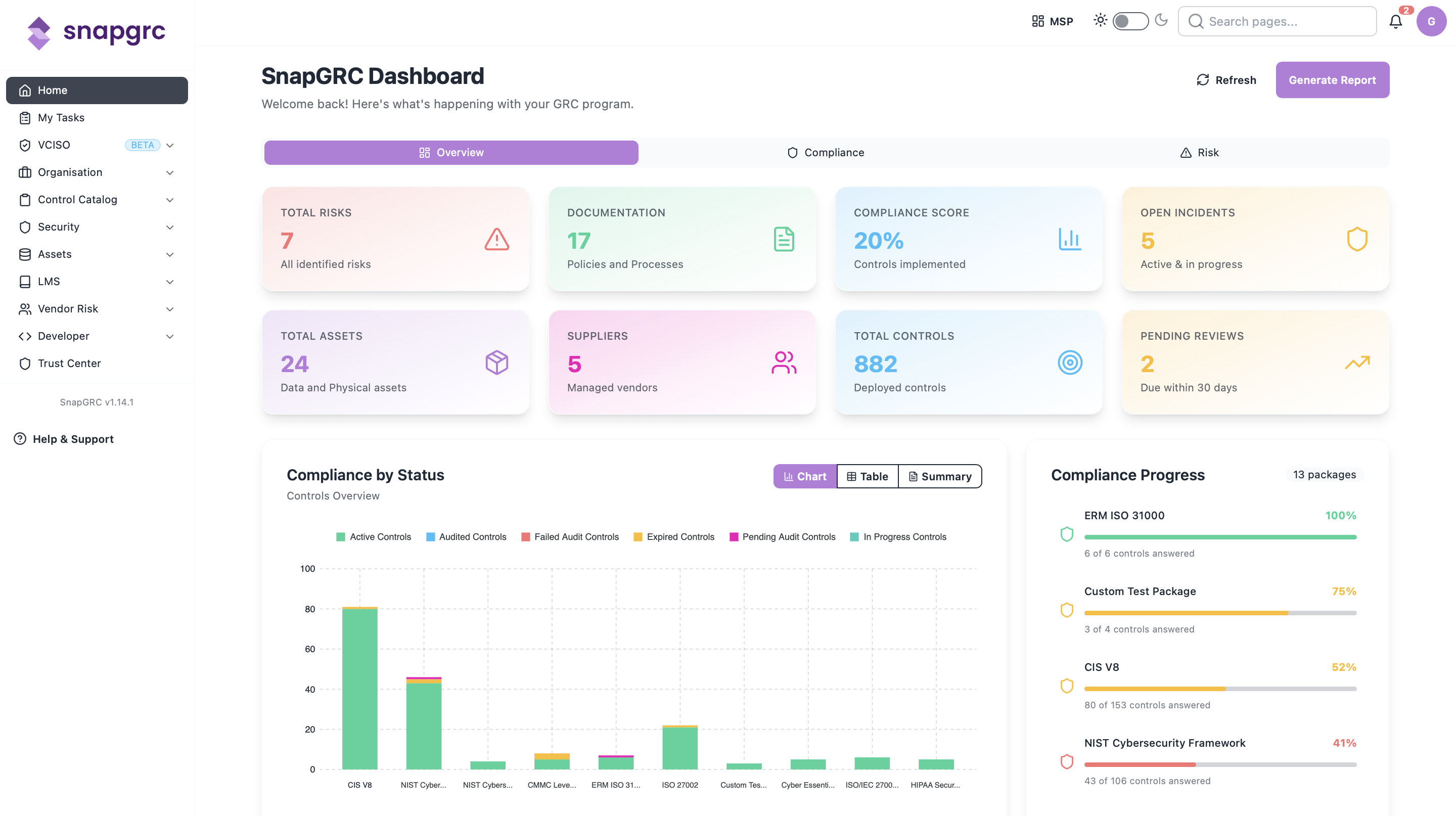Click the Refresh arrows icon

click(x=1202, y=80)
